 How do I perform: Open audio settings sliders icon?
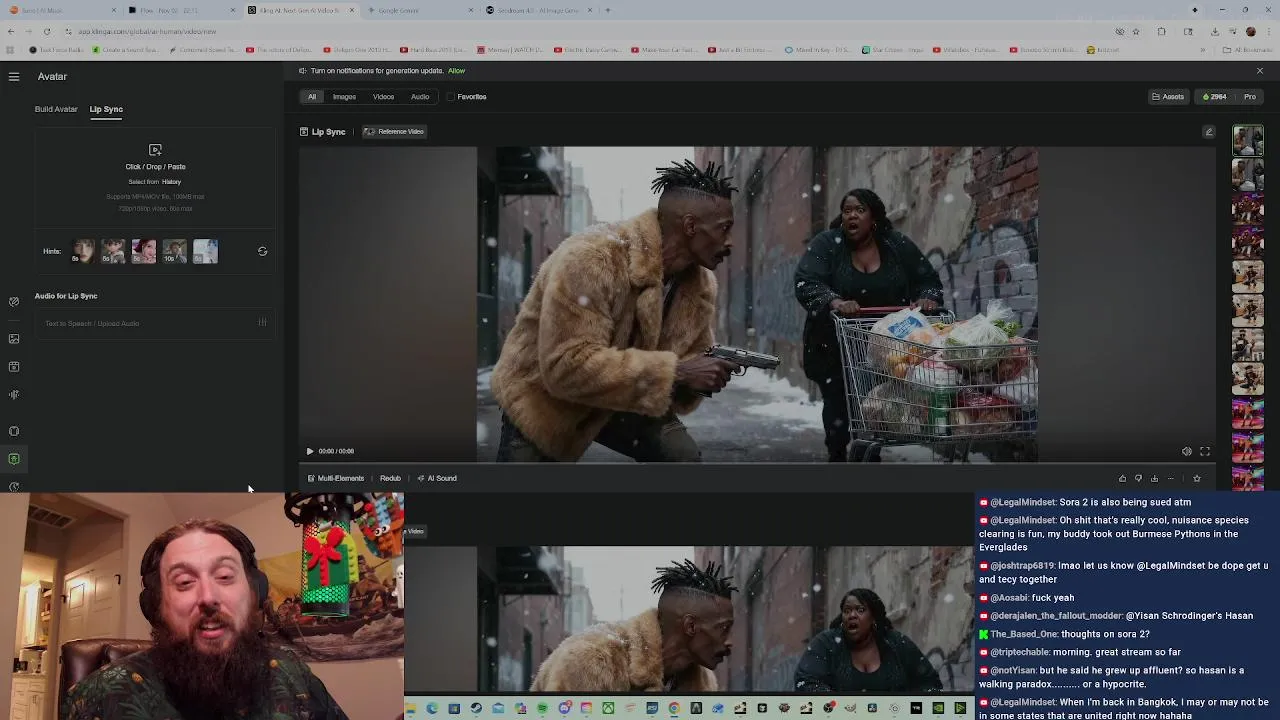click(262, 323)
